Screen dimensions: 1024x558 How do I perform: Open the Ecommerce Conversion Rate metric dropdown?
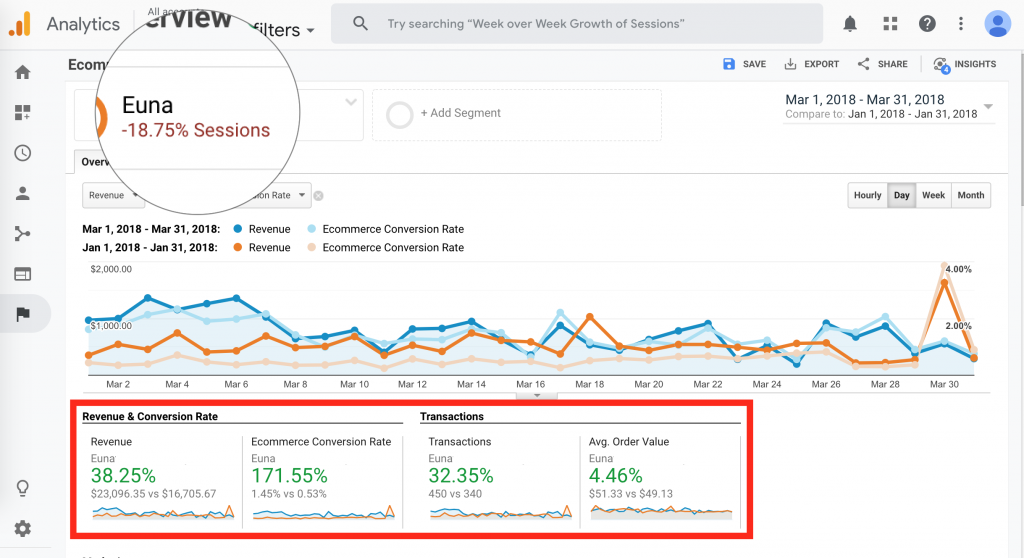pos(281,195)
